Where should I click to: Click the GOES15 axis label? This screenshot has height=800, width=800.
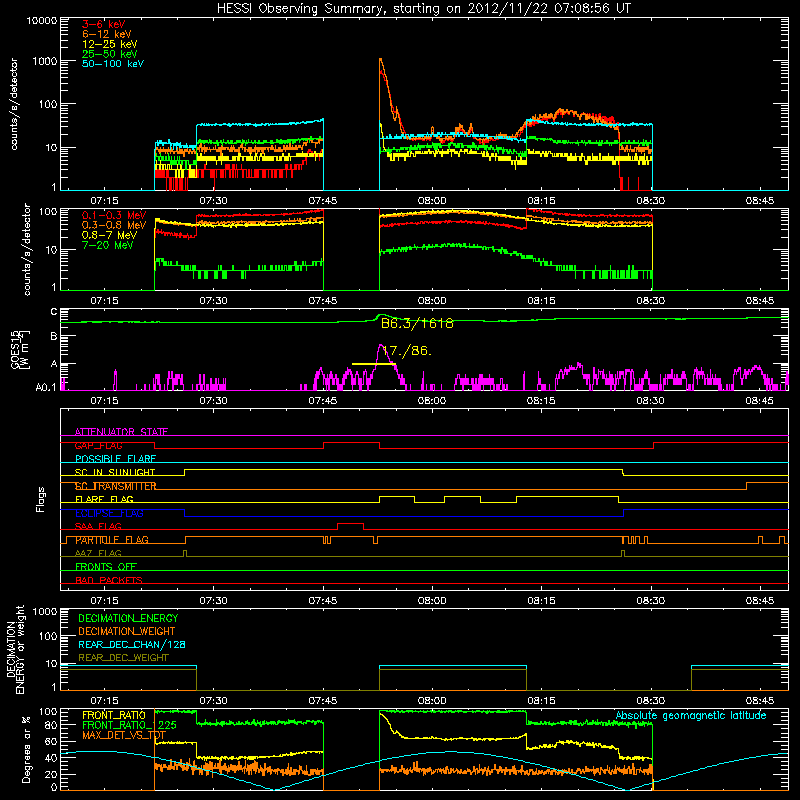(19, 349)
